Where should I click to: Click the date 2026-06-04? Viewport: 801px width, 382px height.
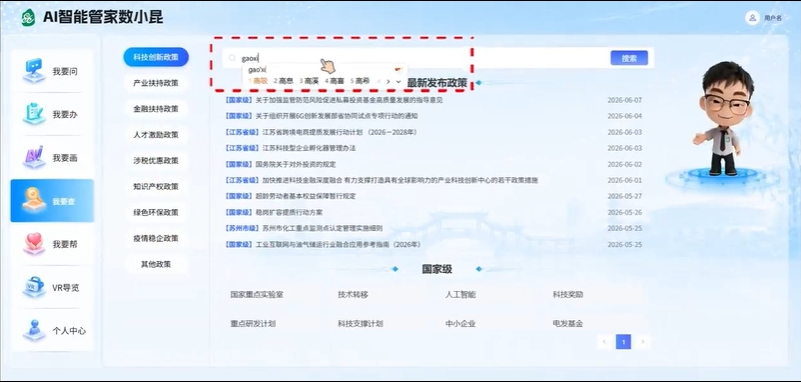click(624, 116)
